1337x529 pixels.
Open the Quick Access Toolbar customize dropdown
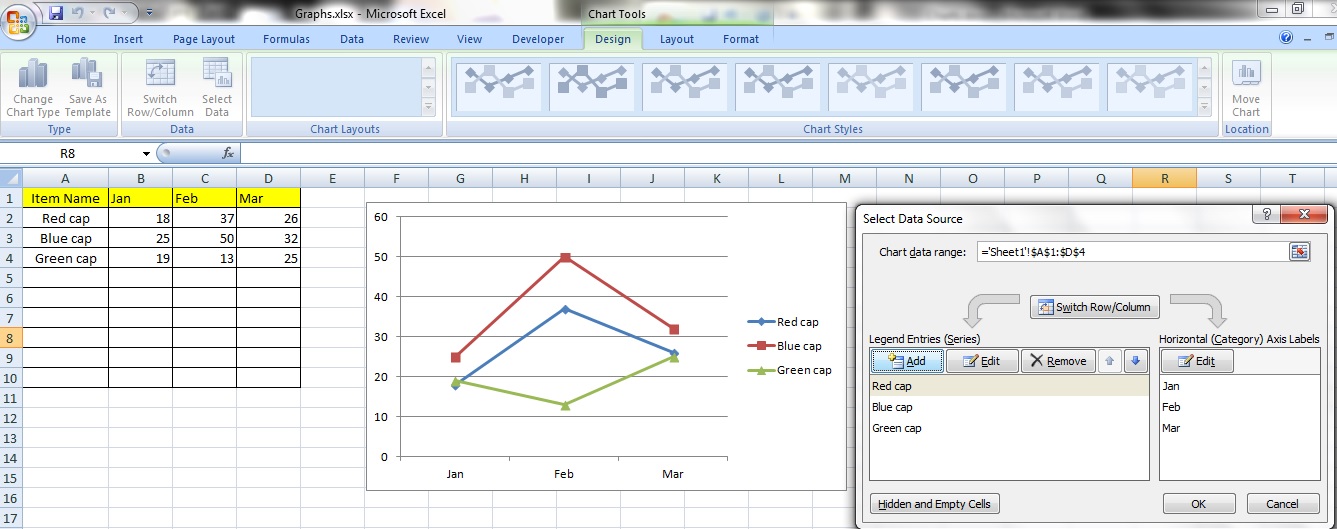click(x=149, y=13)
